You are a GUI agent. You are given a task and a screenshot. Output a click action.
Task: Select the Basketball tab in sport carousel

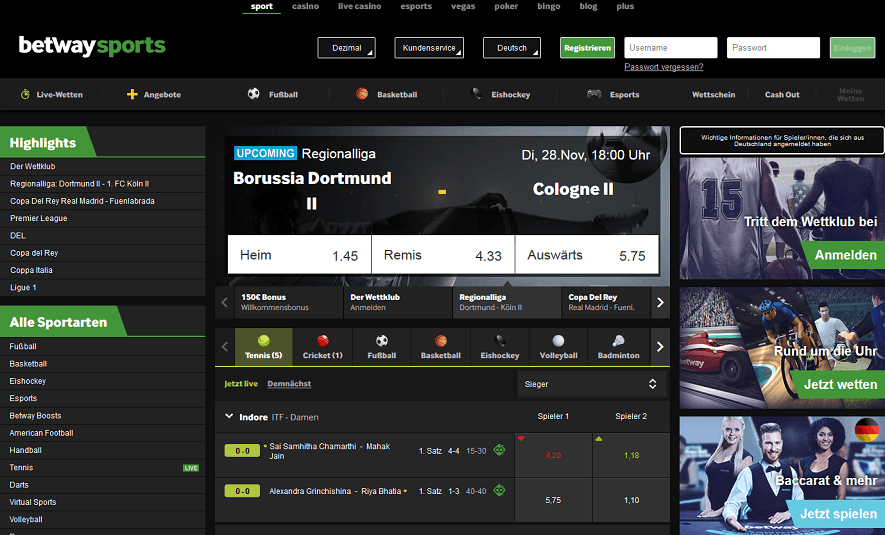441,347
